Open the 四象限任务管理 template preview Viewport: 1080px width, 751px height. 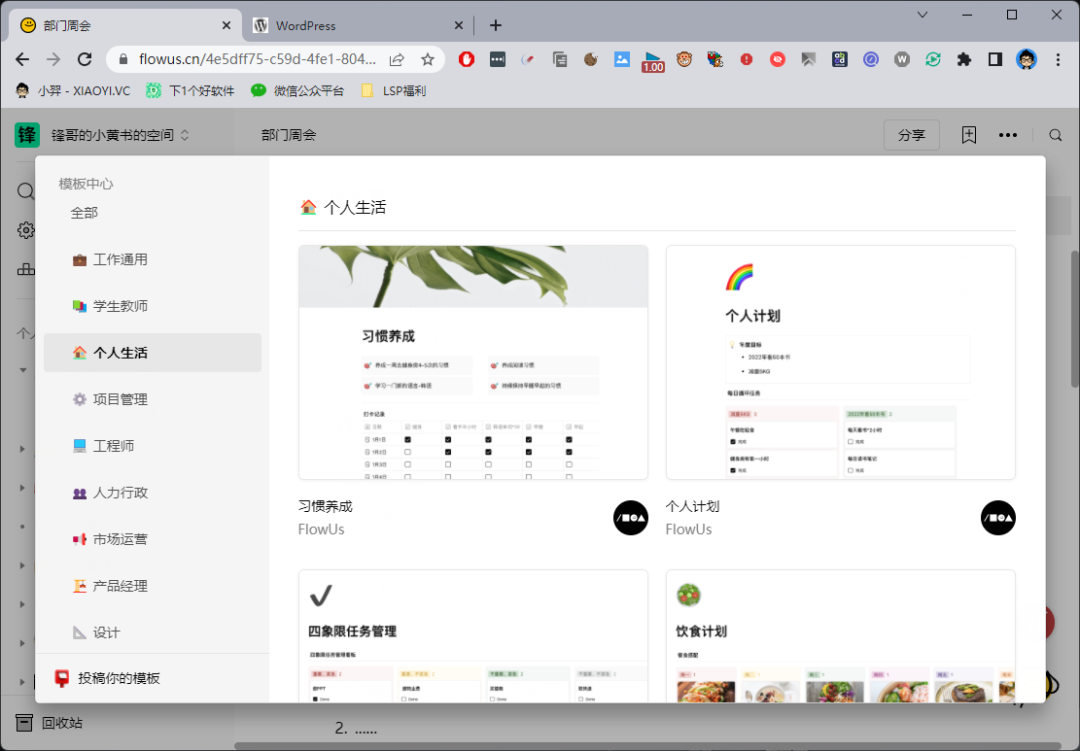coord(473,636)
